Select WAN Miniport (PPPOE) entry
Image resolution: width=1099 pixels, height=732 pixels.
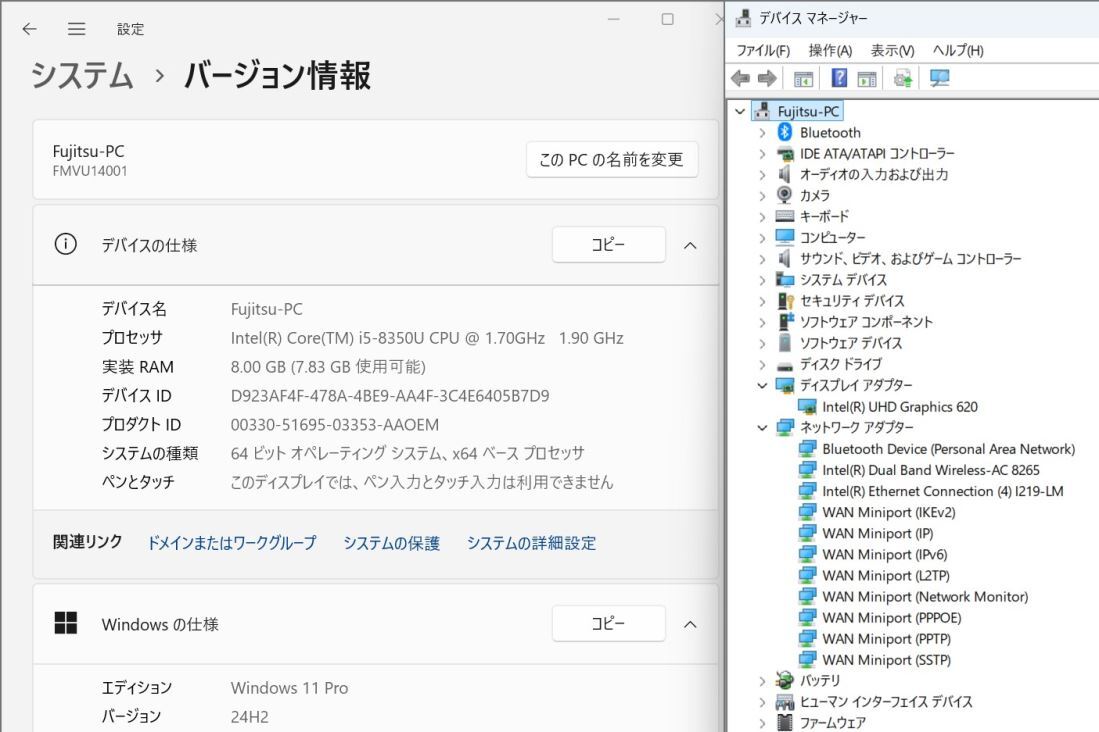click(x=892, y=618)
